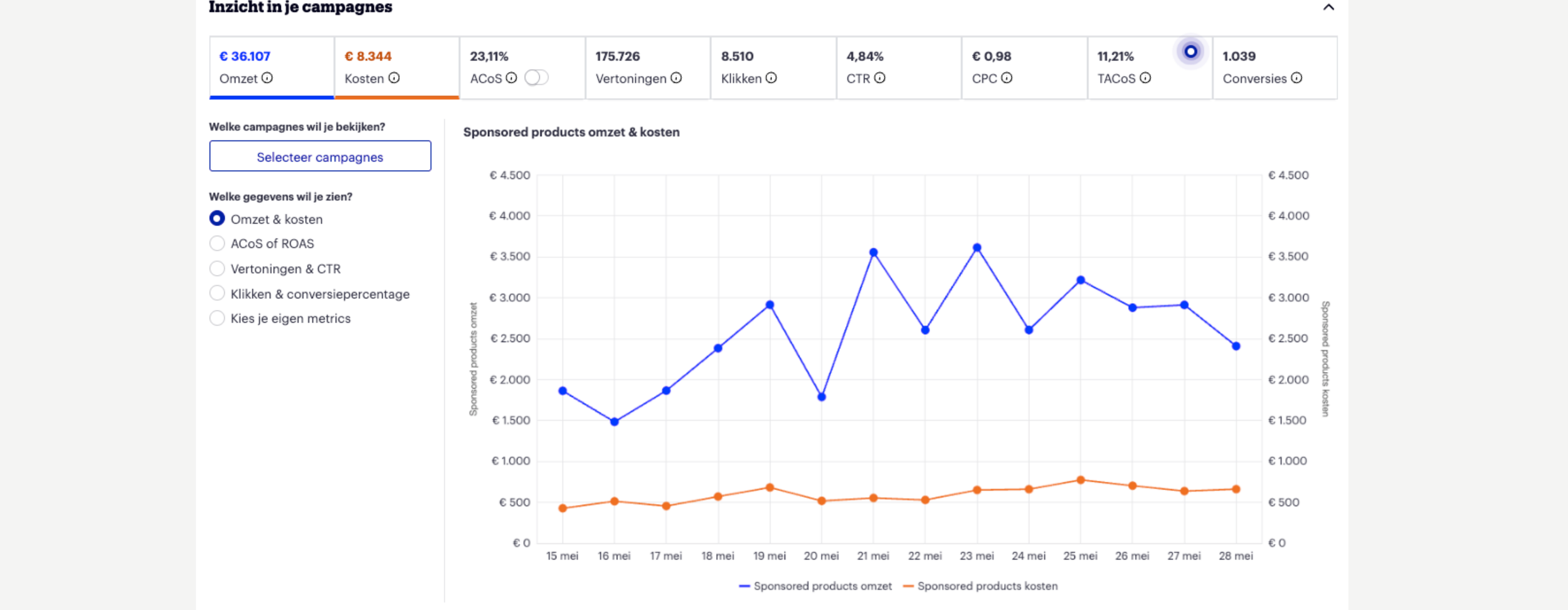Click the highlighted radio marker near TACoS
The image size is (1568, 610).
tap(1190, 52)
